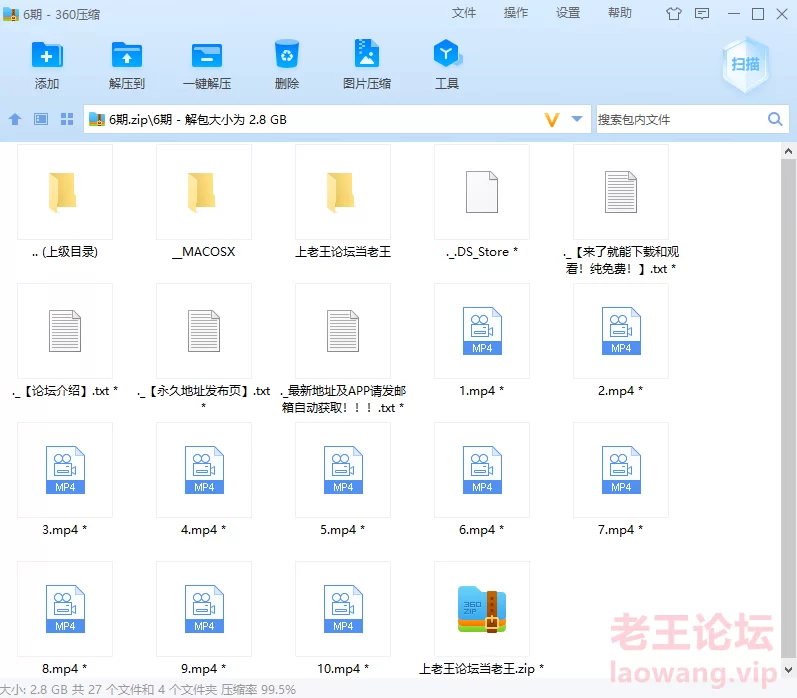The height and width of the screenshot is (698, 797).
Task: Open the skin (shirt) icon in title bar
Action: point(673,14)
